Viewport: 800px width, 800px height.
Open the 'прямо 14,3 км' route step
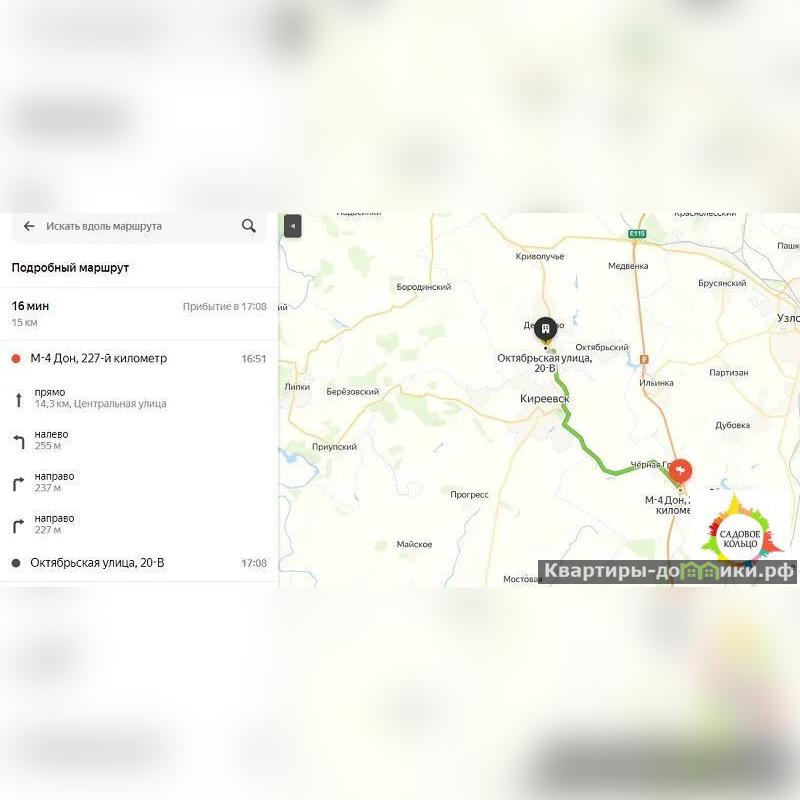coord(139,398)
